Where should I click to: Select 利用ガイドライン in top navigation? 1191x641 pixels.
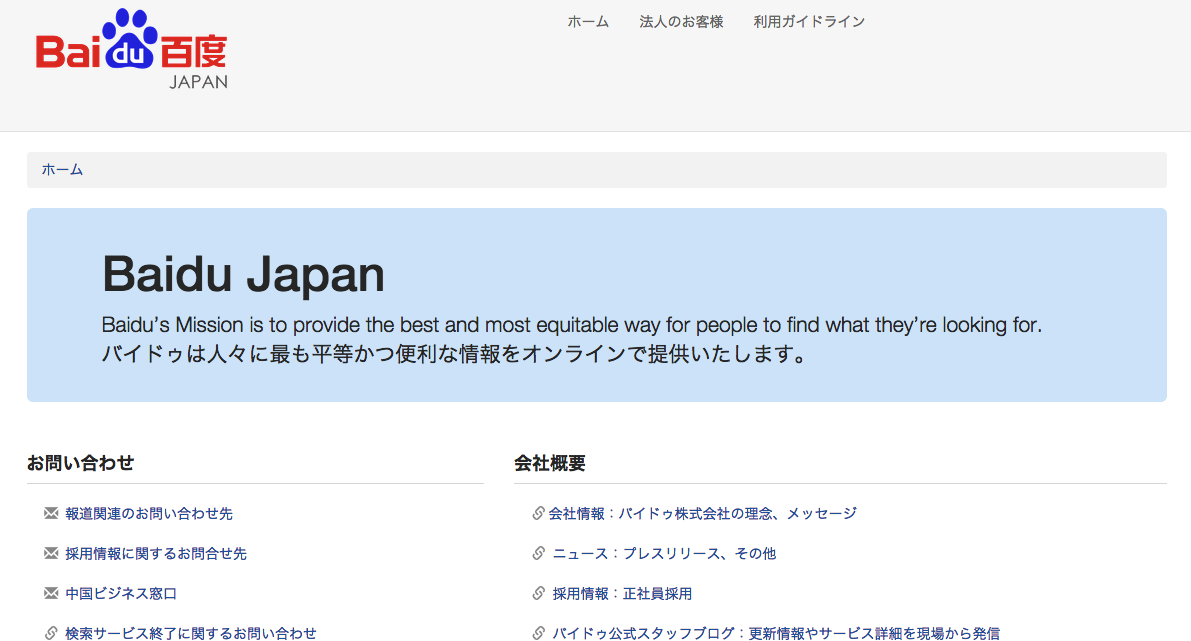pos(809,21)
